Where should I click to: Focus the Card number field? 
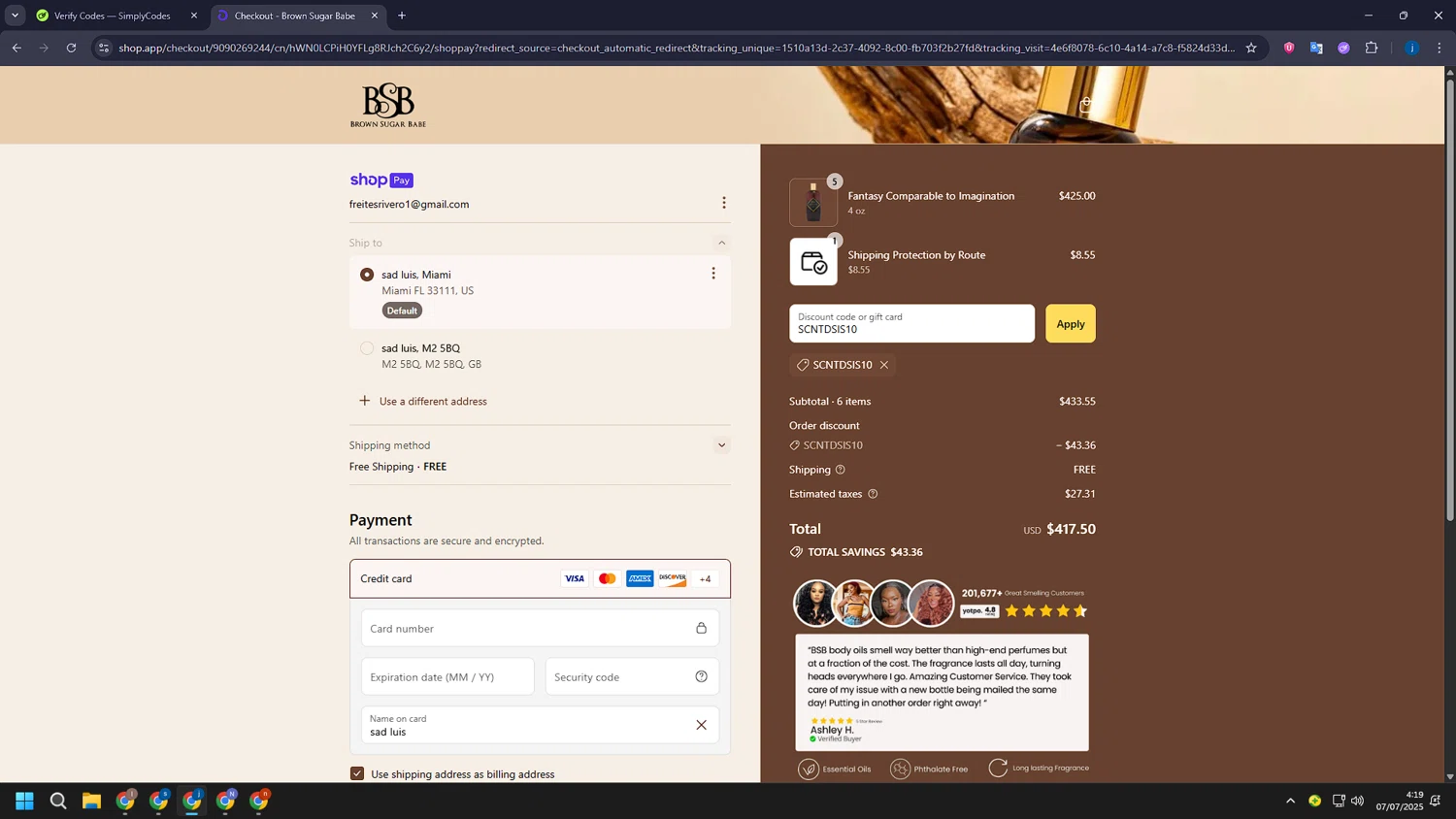(540, 628)
